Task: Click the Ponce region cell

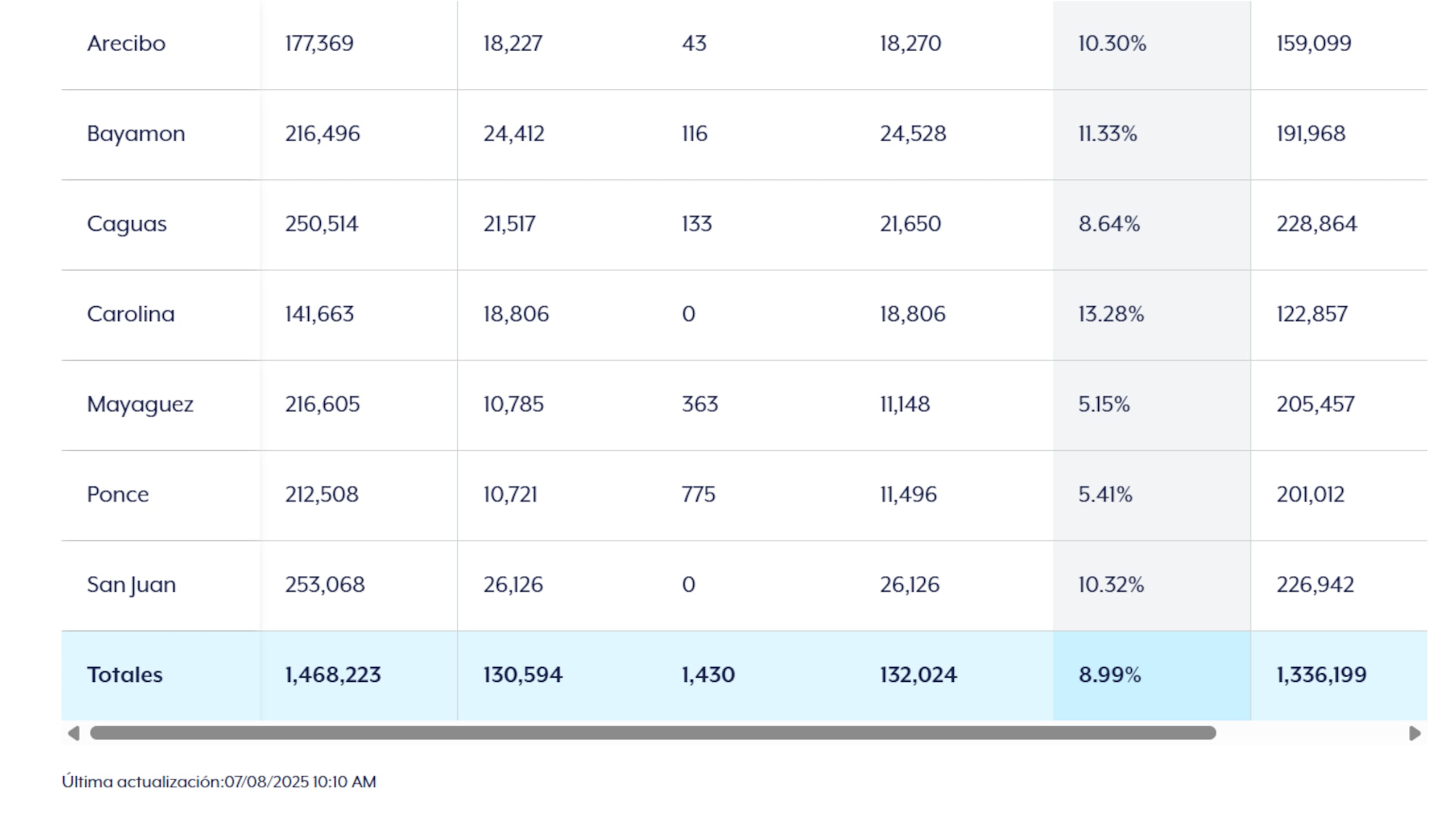Action: (x=118, y=495)
